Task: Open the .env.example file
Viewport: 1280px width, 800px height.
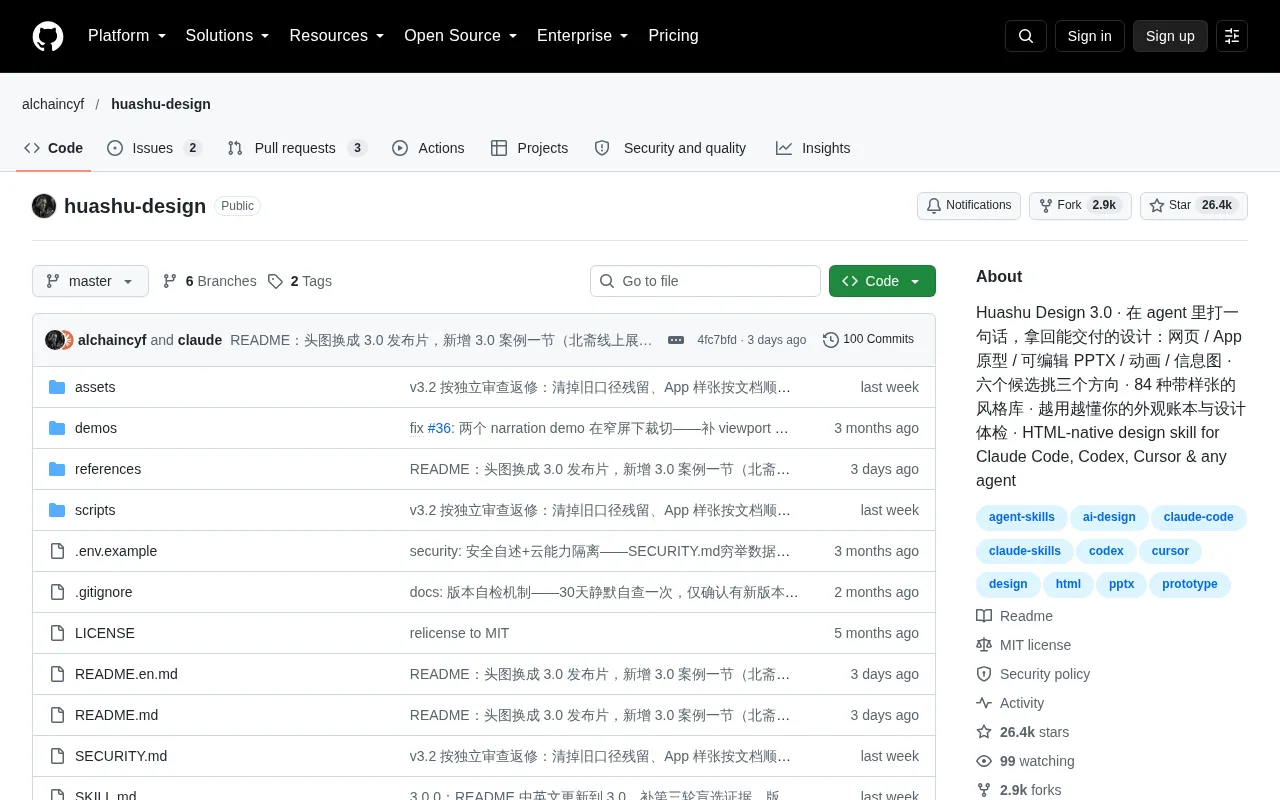Action: [x=116, y=551]
